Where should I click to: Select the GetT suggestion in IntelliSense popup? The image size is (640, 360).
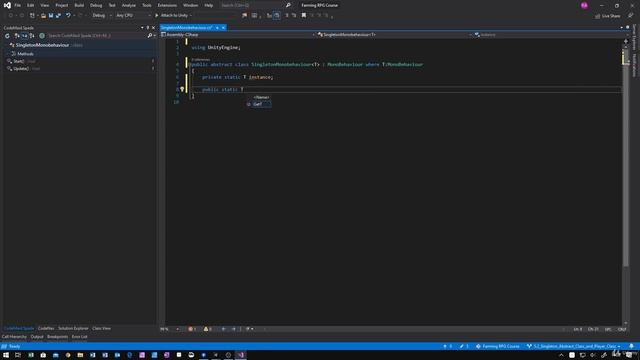point(259,104)
